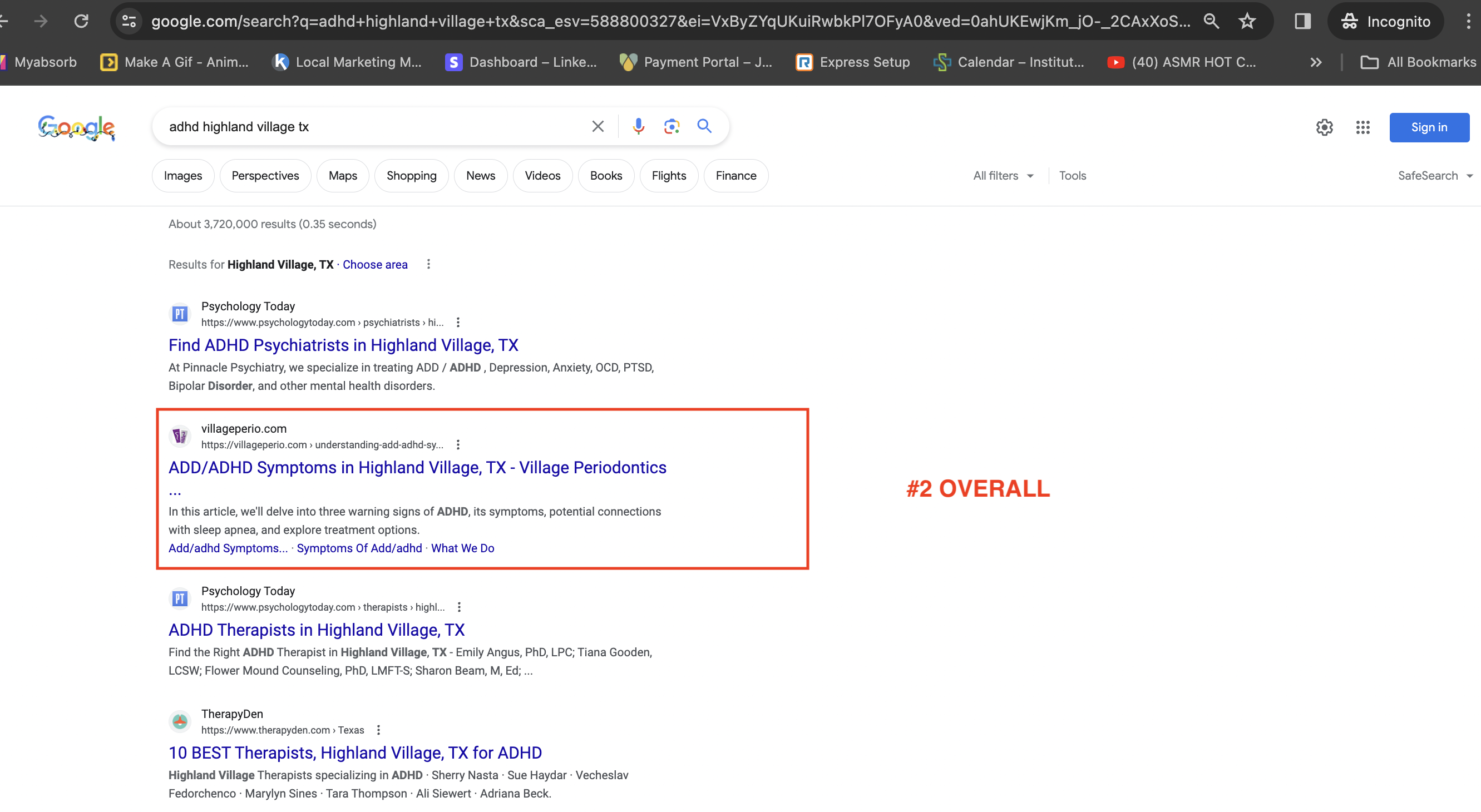Open ADD/ADHD Symptoms Village Periodontics result

(417, 468)
